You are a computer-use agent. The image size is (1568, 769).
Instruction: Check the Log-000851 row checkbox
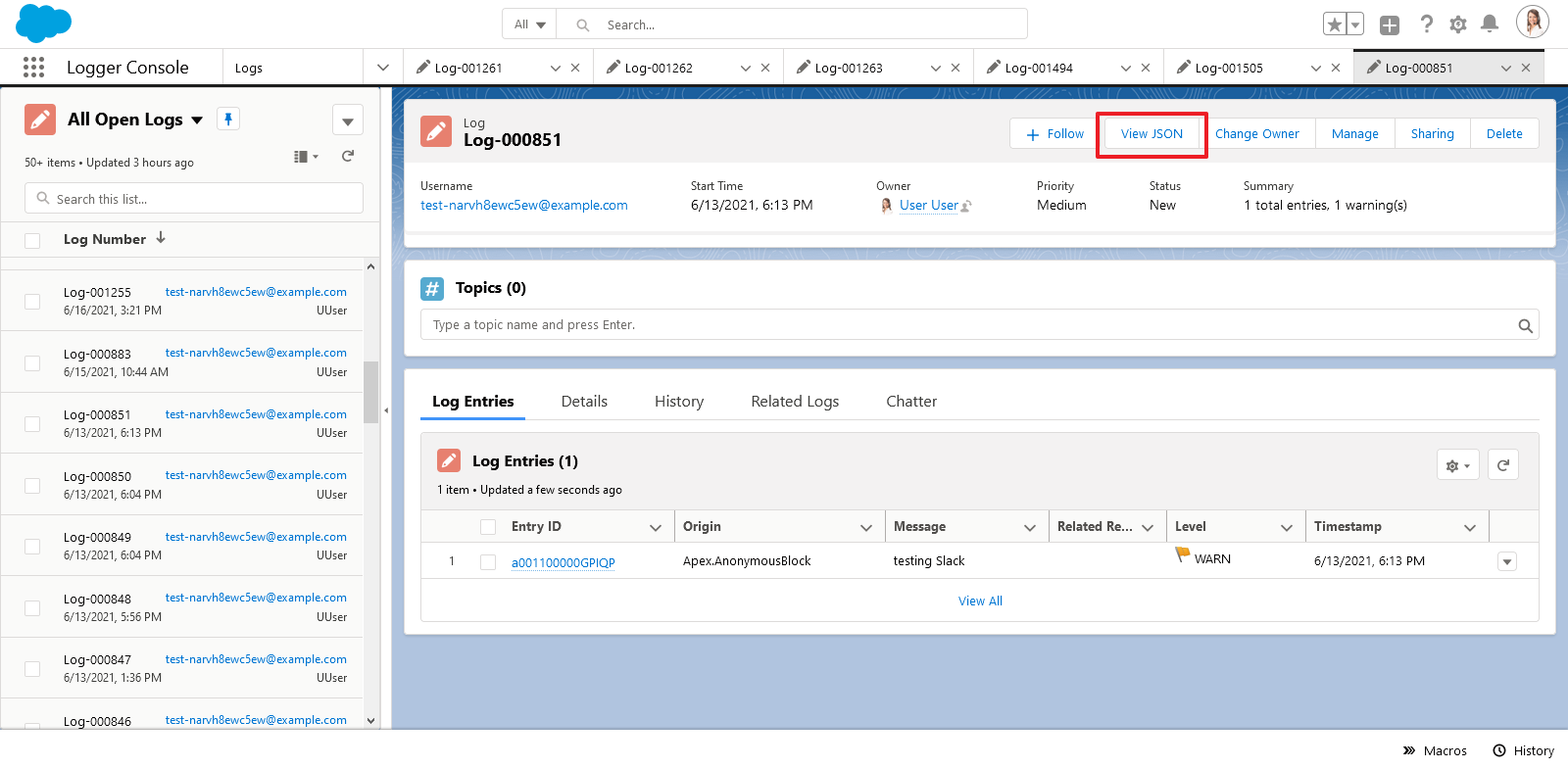click(x=32, y=424)
